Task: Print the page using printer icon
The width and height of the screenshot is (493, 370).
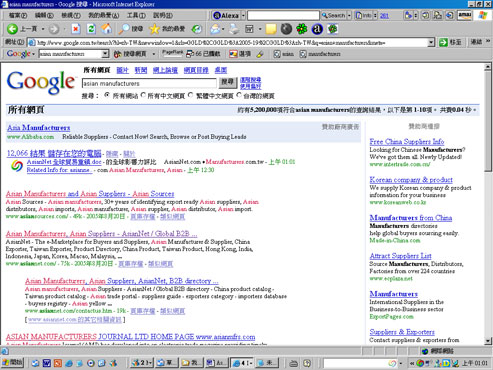Action: point(234,29)
